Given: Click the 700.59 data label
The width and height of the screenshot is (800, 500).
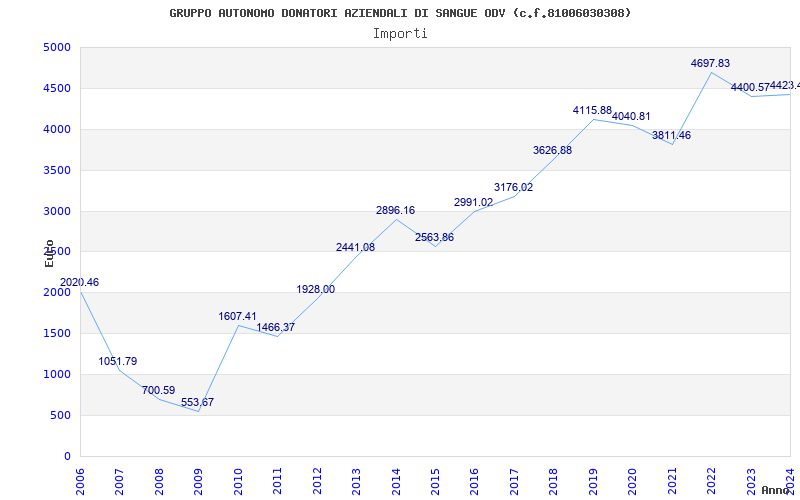Looking at the screenshot, I should [x=158, y=390].
